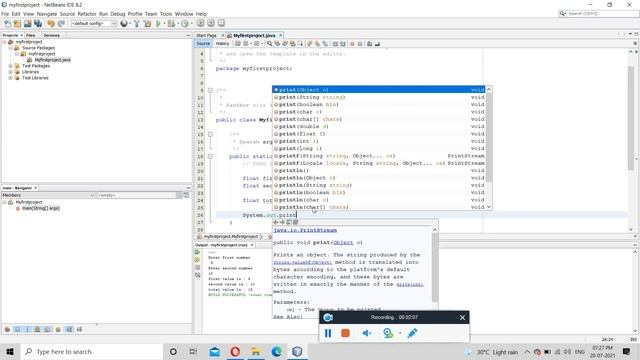Click the Open Project toolbar icon
640x360 pixels.
[27, 24]
